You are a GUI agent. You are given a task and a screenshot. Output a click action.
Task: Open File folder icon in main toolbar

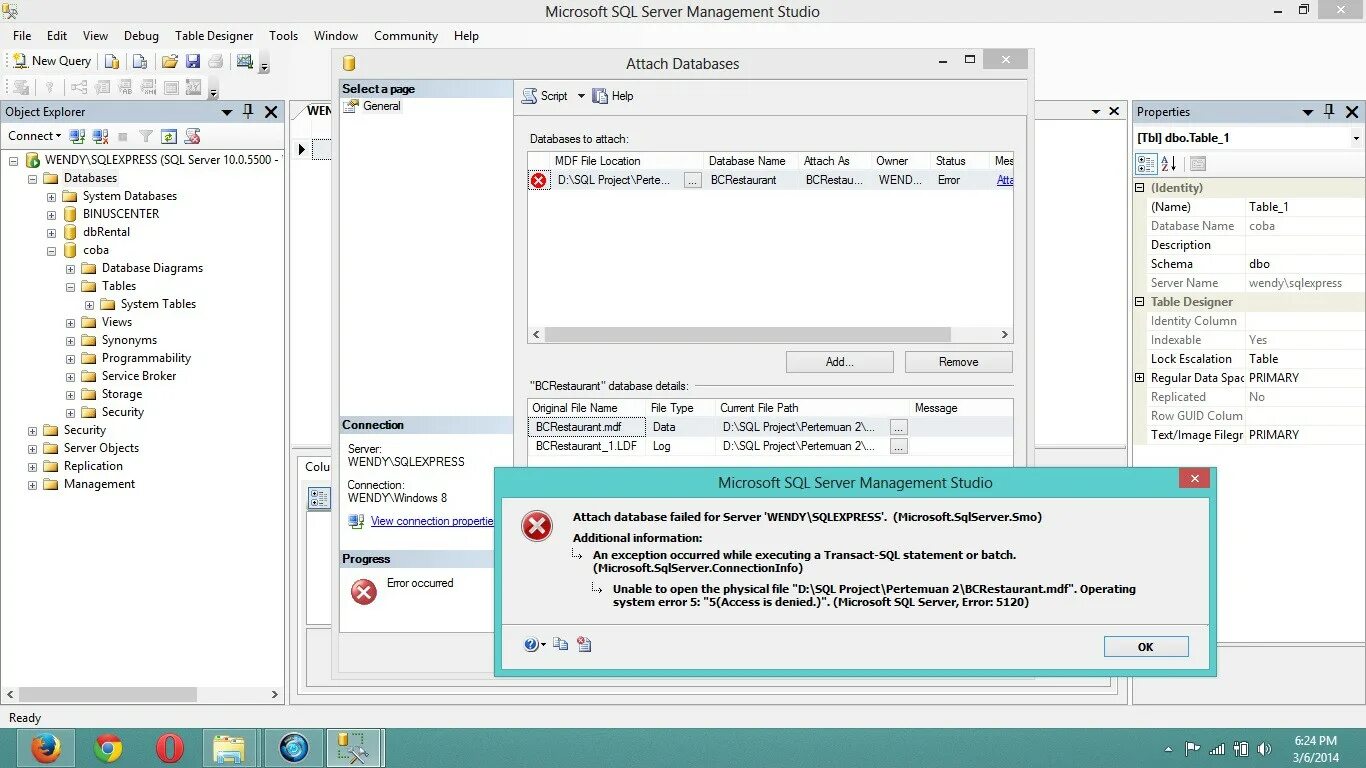pos(170,61)
